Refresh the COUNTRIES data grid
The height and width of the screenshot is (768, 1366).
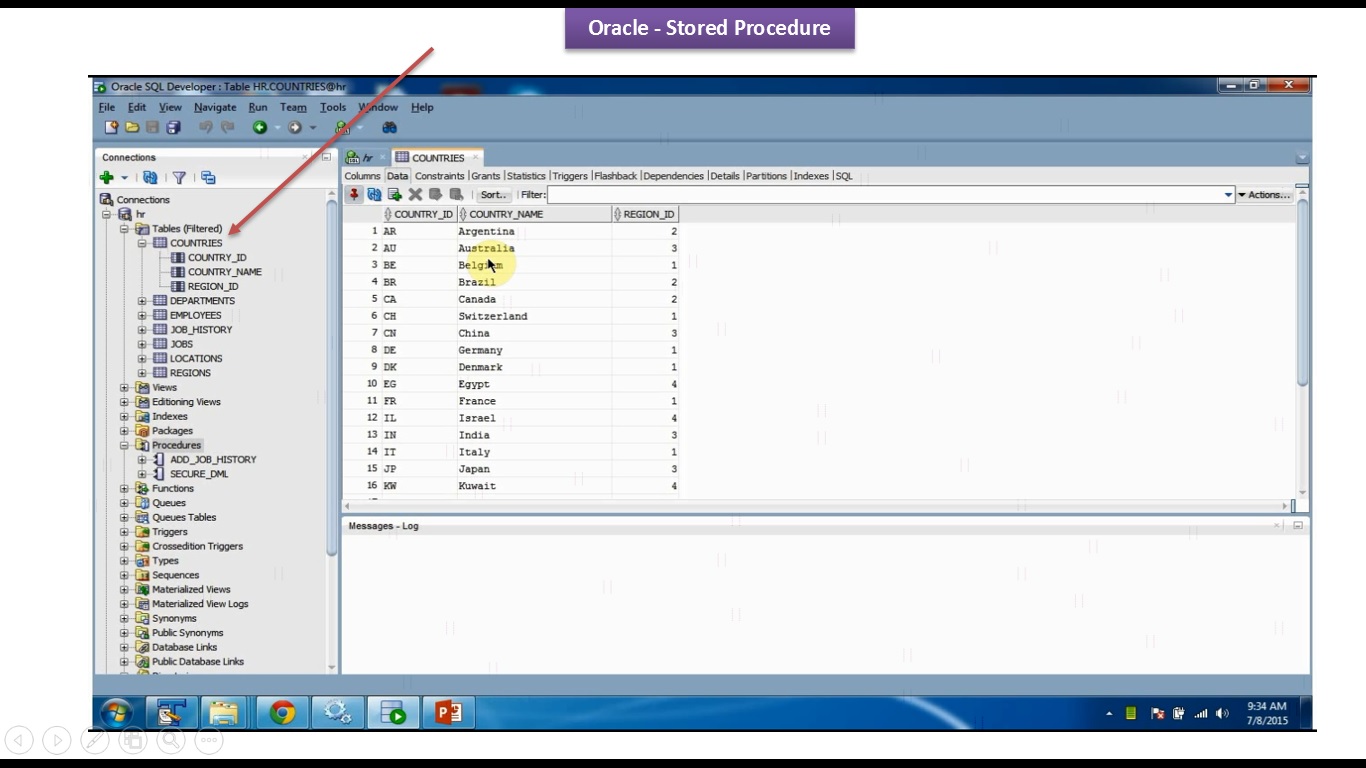pyautogui.click(x=374, y=194)
